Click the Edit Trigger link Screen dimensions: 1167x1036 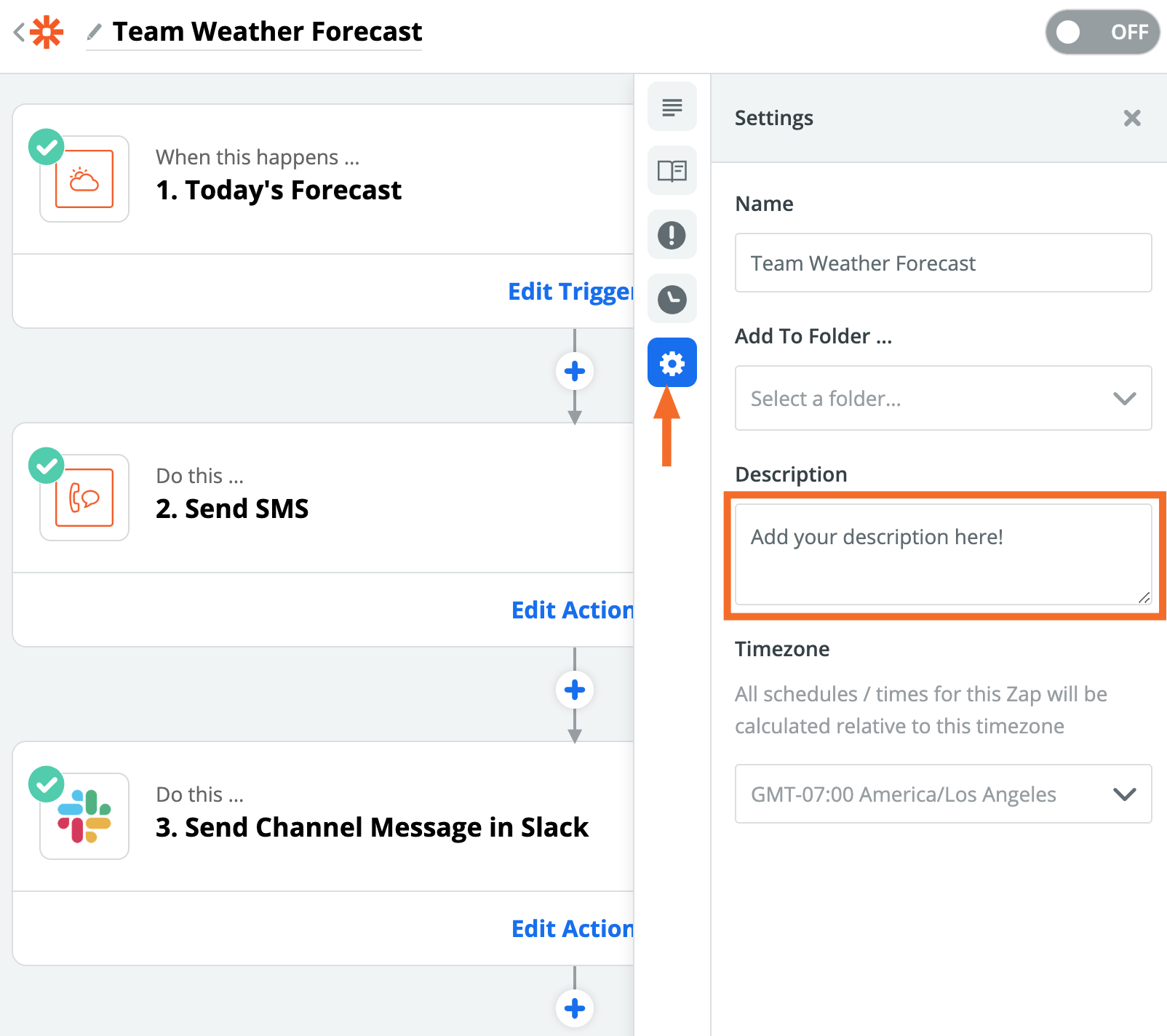[x=570, y=291]
